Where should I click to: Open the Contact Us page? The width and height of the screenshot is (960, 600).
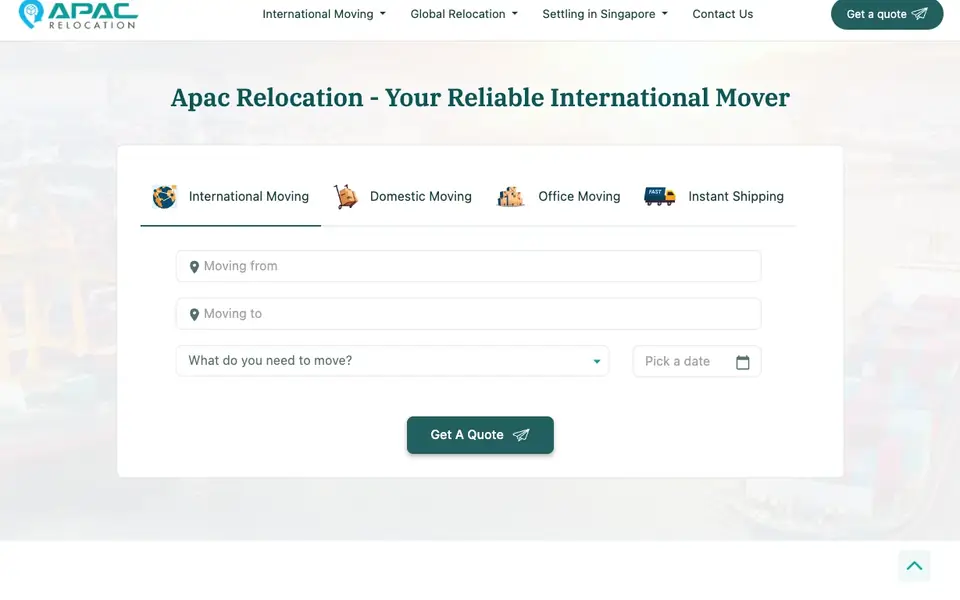point(722,14)
